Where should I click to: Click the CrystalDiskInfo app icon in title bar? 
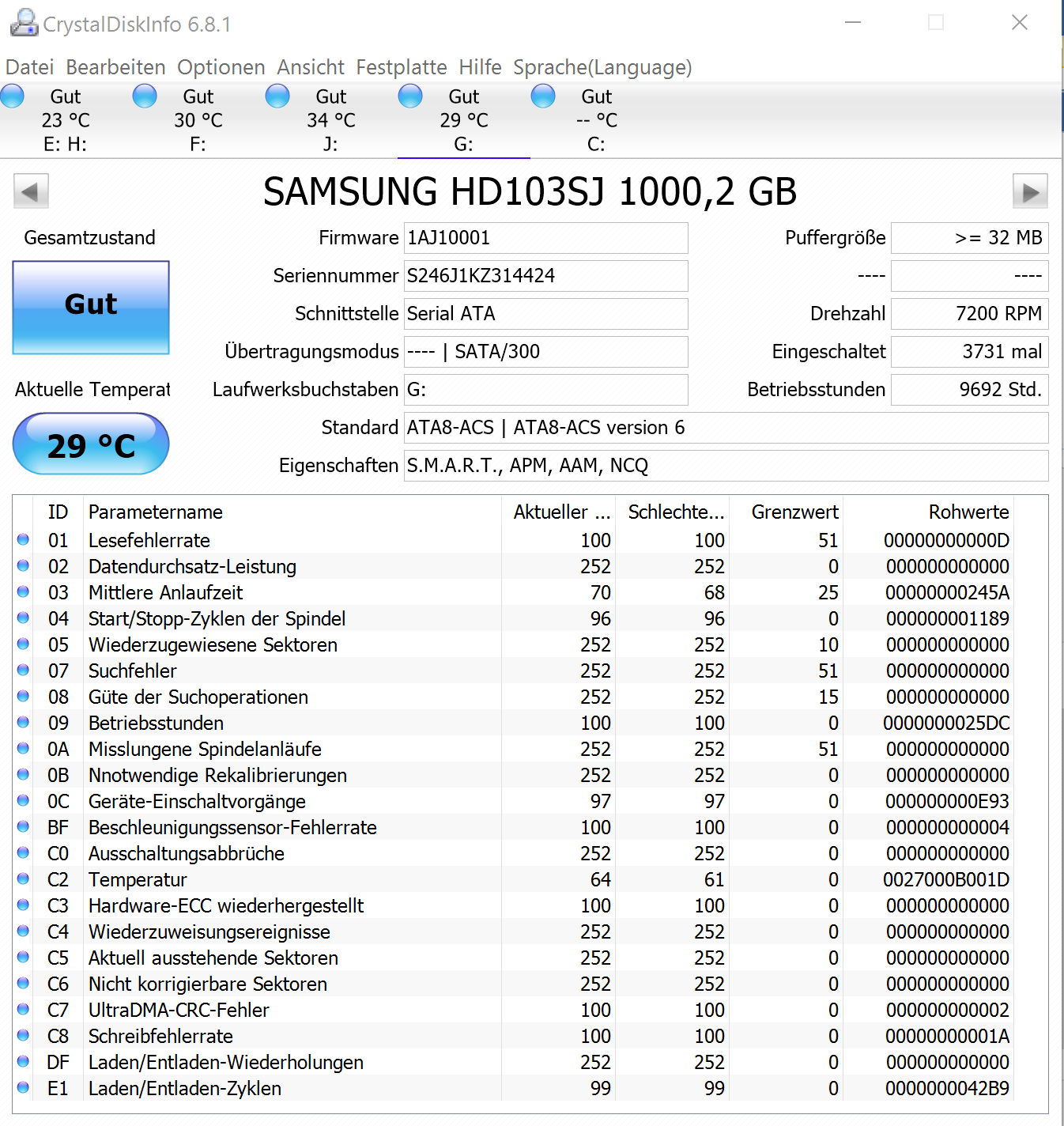coord(24,23)
